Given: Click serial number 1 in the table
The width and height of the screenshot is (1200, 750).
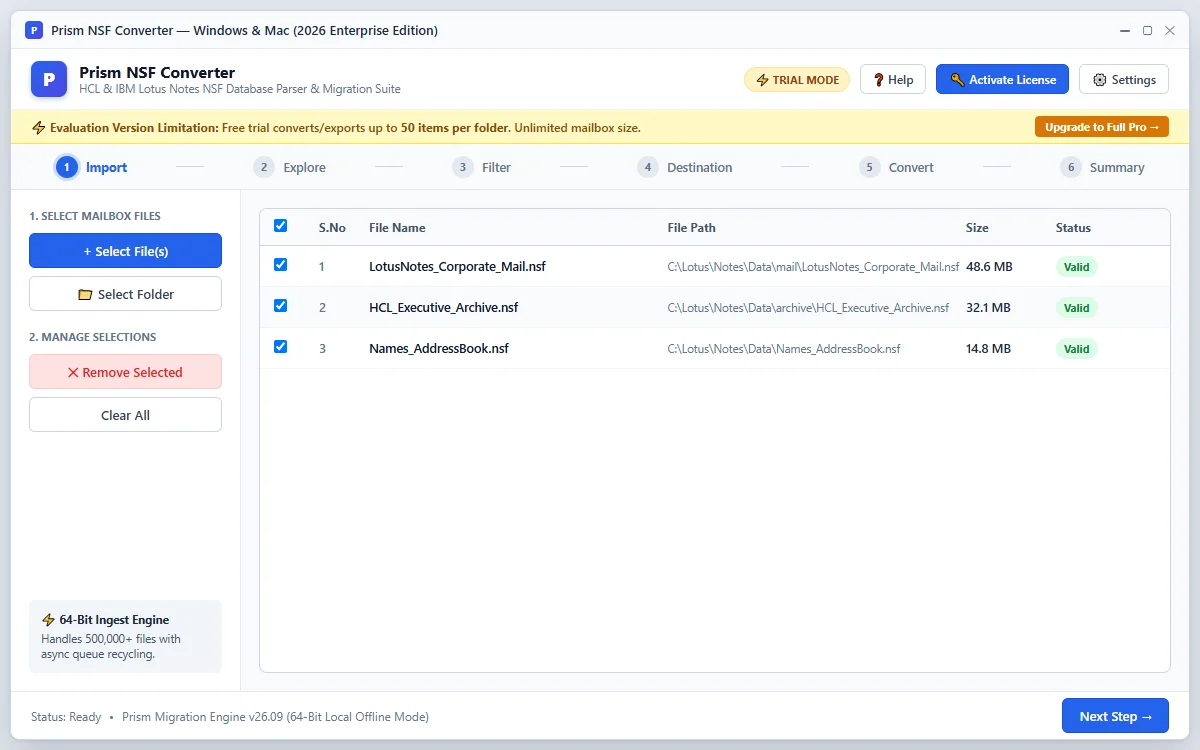Looking at the screenshot, I should click(322, 267).
